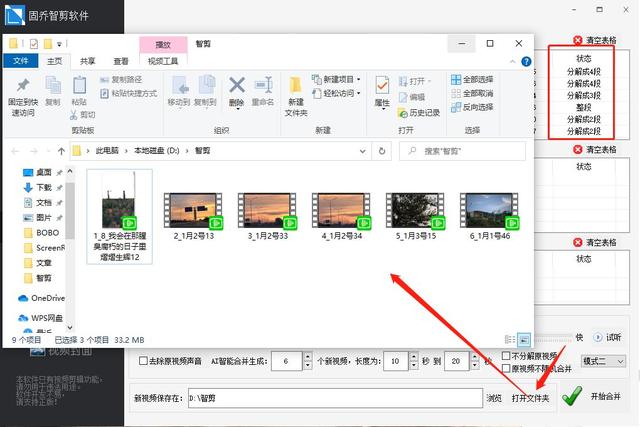Switch to the Home (主页) tab

click(54, 61)
